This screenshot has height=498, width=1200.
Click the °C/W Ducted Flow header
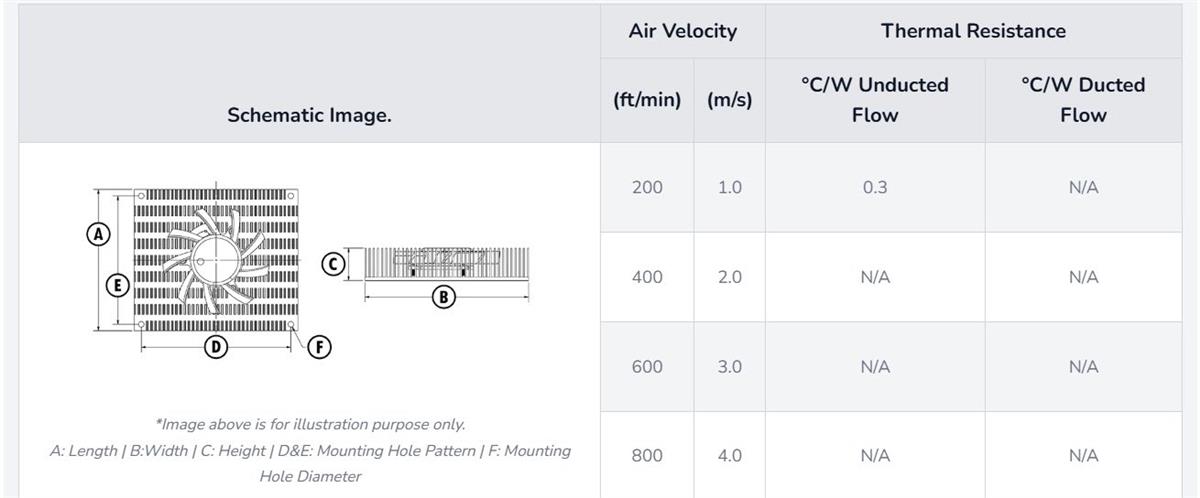click(1083, 100)
